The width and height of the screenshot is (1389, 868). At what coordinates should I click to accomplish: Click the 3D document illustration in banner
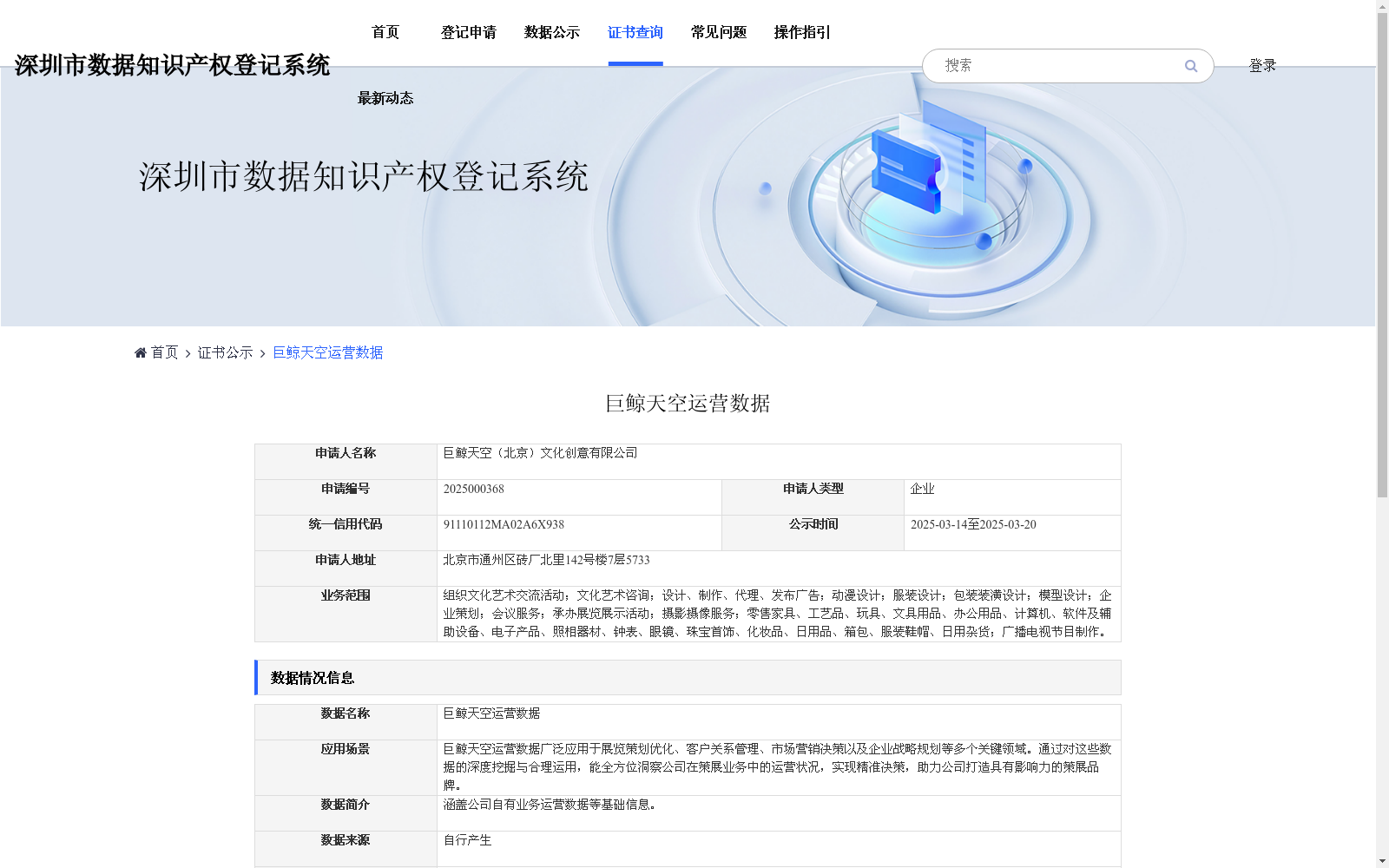(929, 159)
